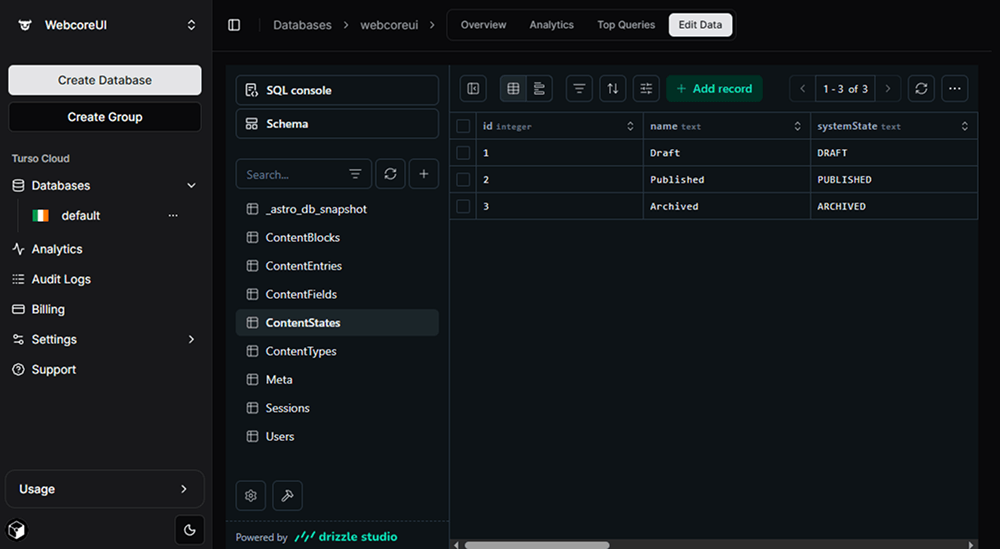
Task: Open the SQL console
Action: (337, 90)
